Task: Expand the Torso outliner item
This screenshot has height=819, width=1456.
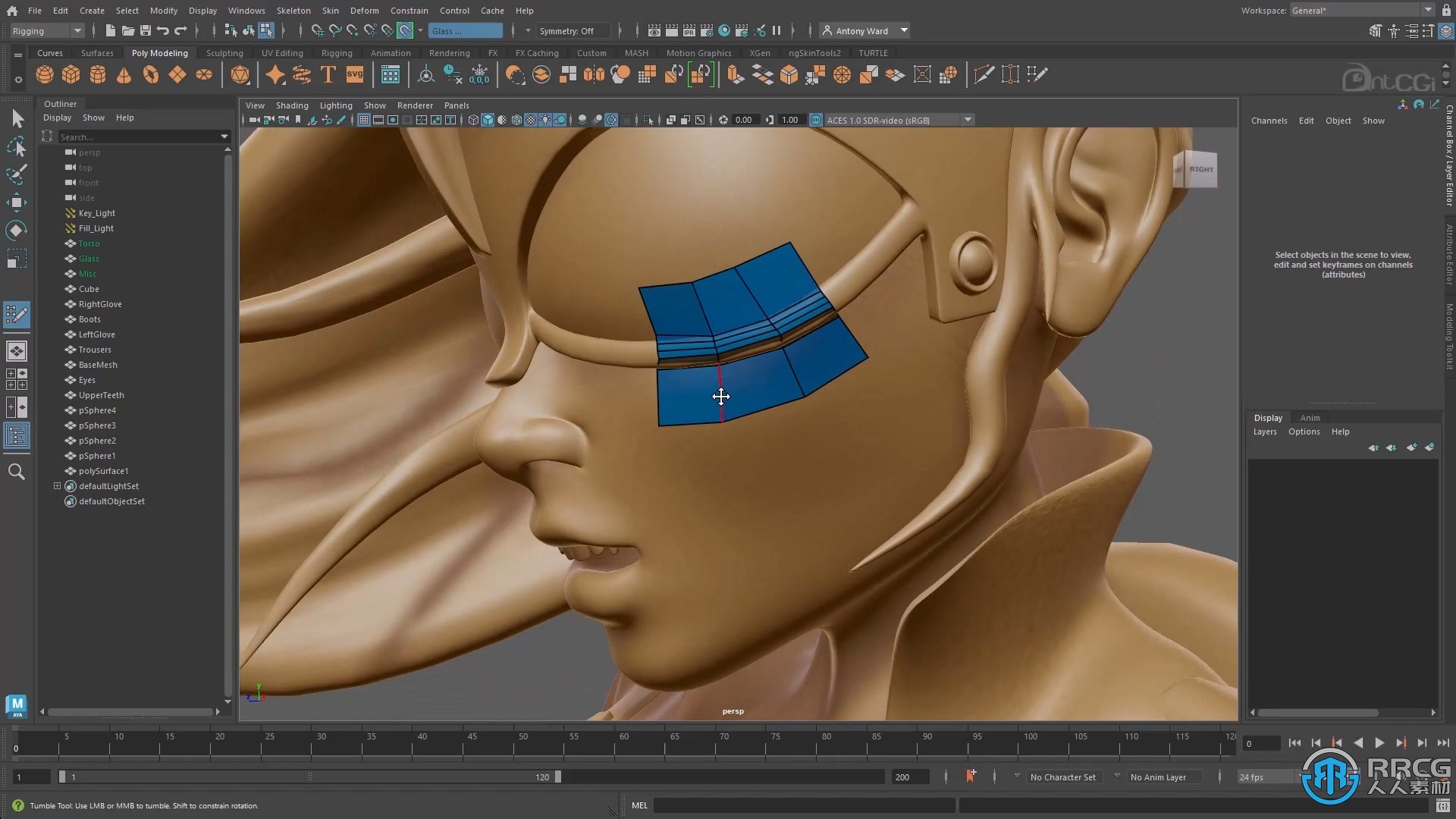Action: click(58, 243)
